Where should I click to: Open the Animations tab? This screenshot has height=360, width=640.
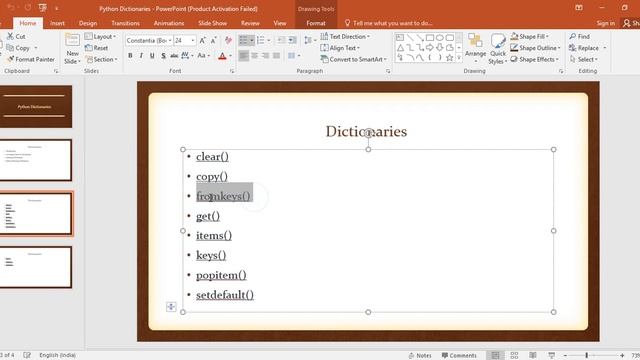(x=169, y=23)
